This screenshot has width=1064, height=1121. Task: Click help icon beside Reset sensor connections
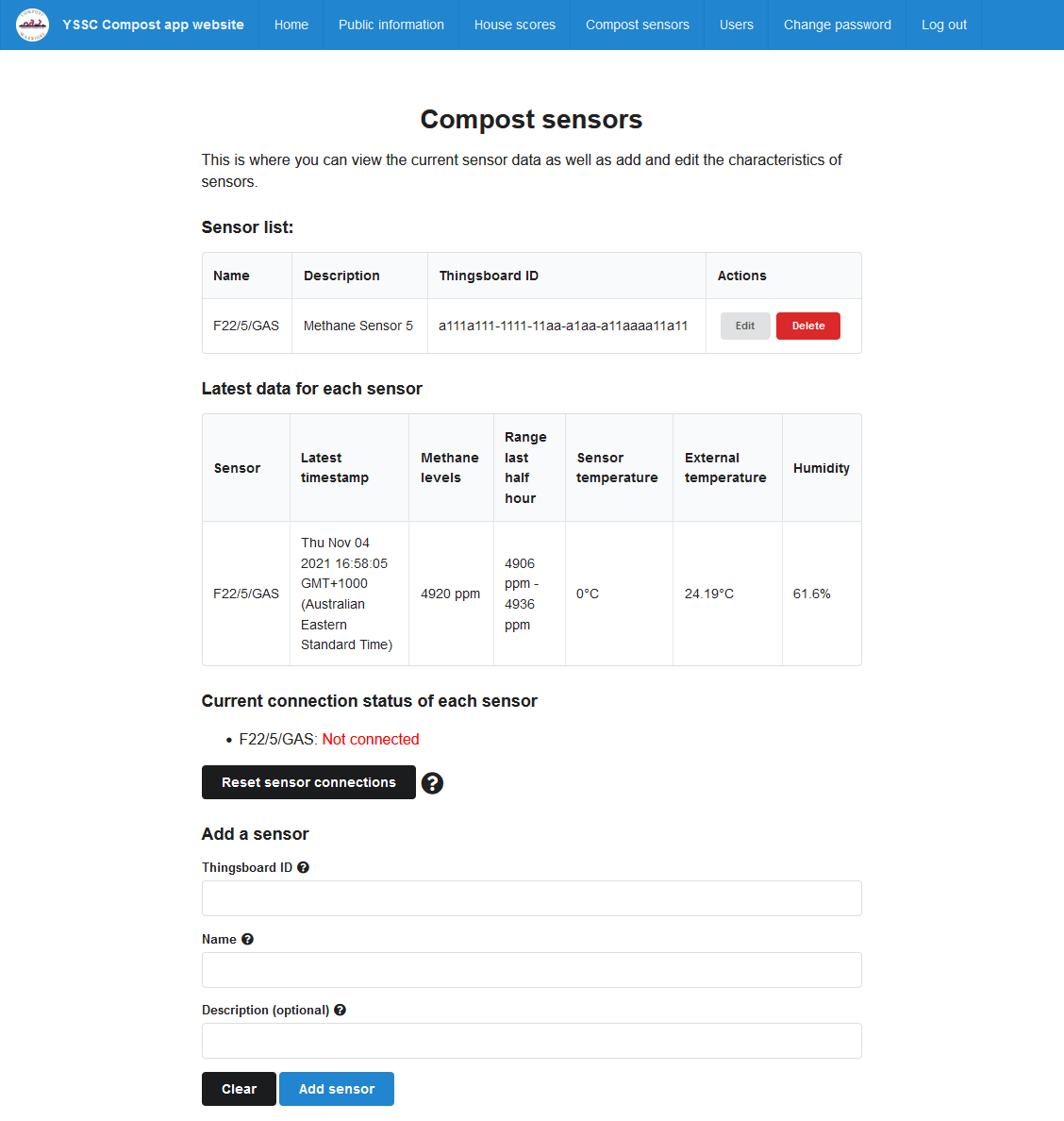pyautogui.click(x=432, y=783)
